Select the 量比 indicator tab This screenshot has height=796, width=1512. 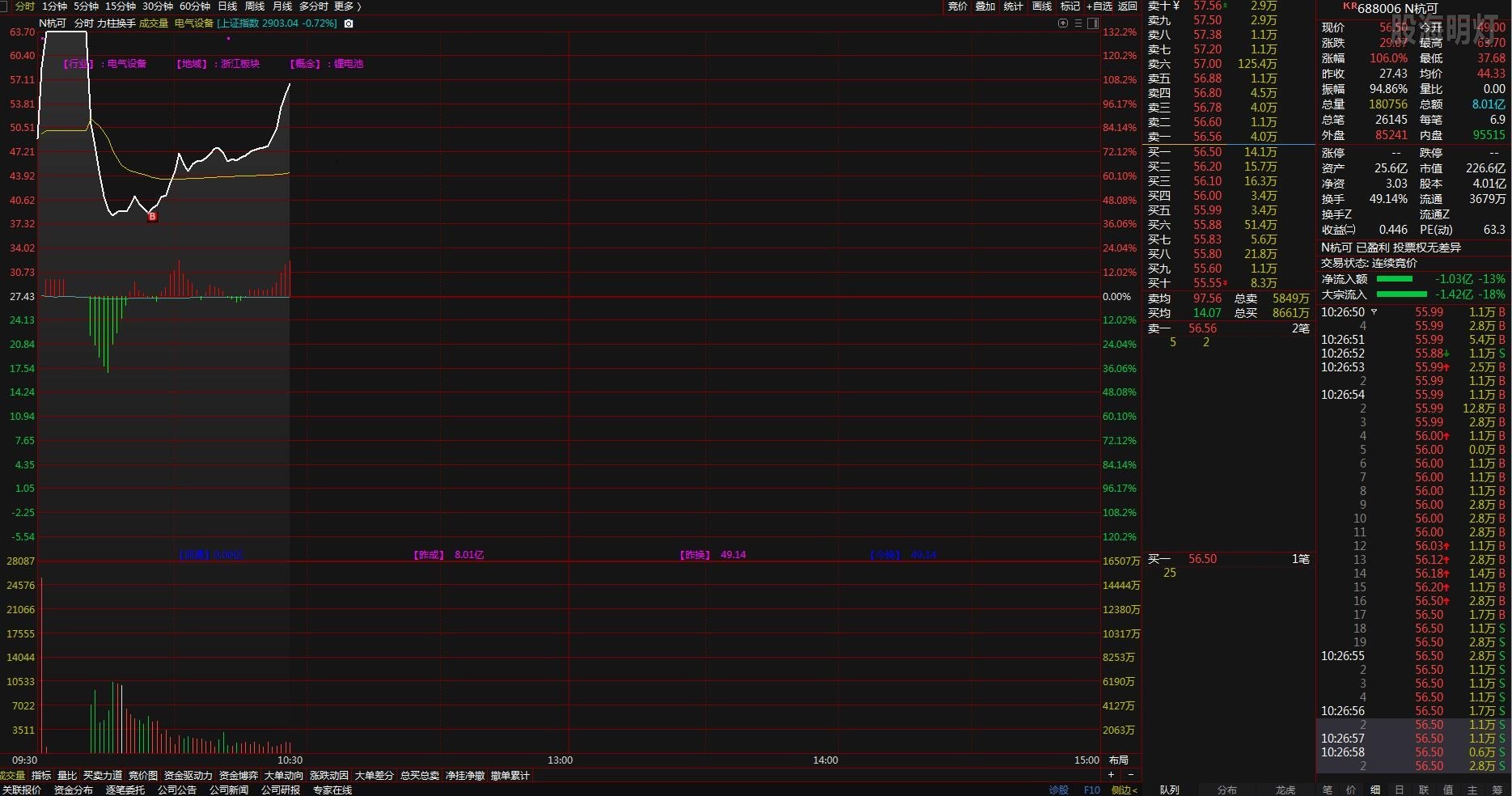pos(67,775)
